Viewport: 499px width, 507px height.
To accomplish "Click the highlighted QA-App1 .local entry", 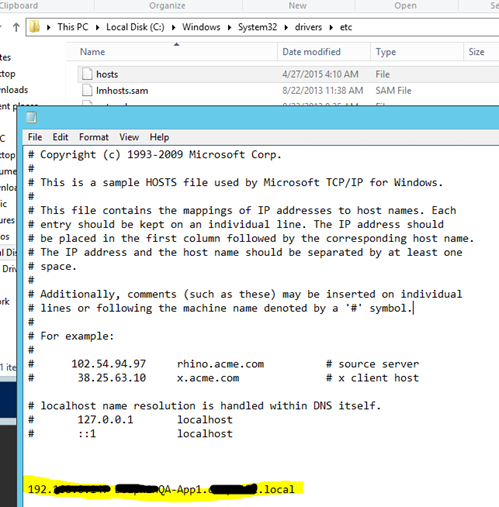I will [161, 489].
